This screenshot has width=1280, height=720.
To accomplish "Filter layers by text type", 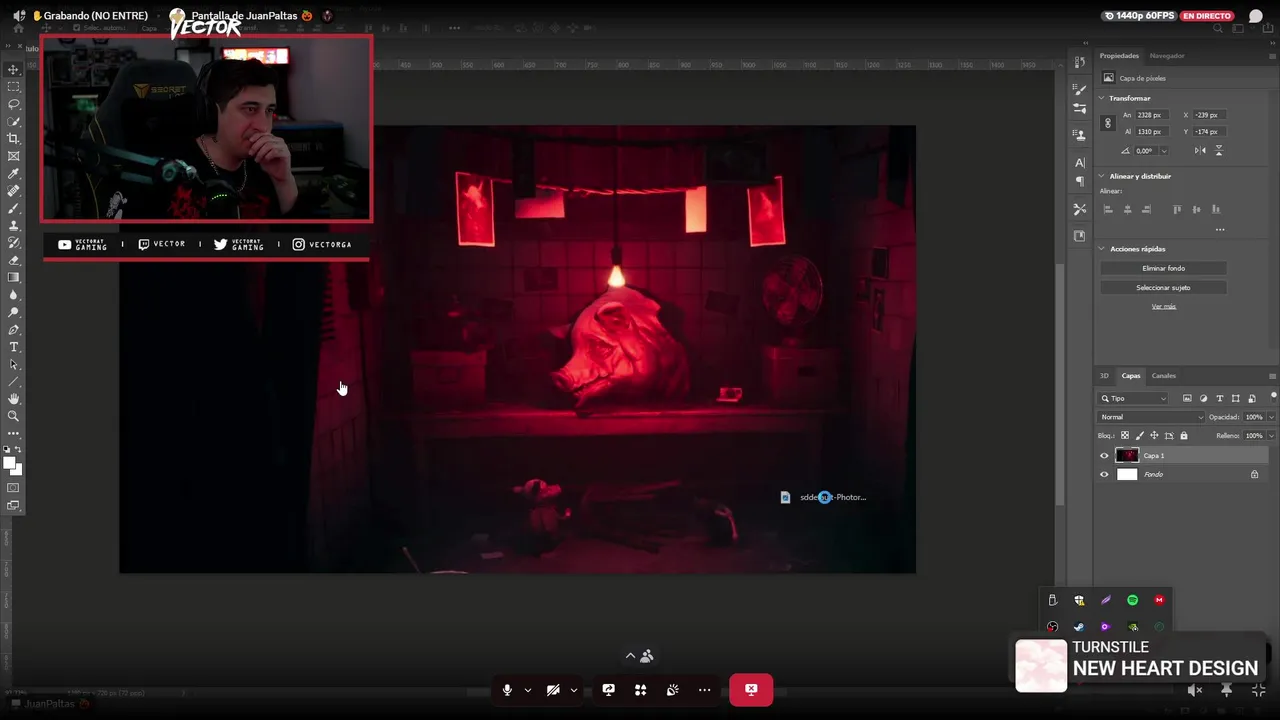I will pos(1219,398).
